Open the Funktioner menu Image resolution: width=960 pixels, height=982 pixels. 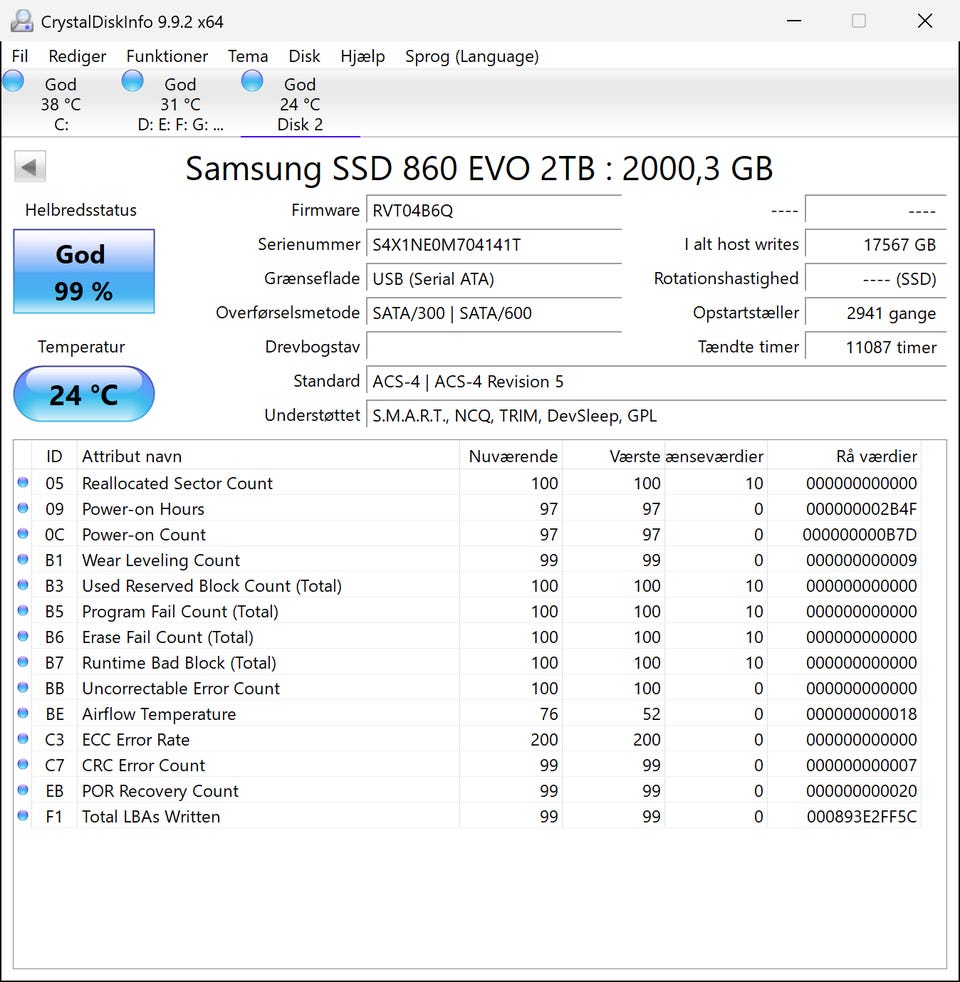tap(167, 56)
